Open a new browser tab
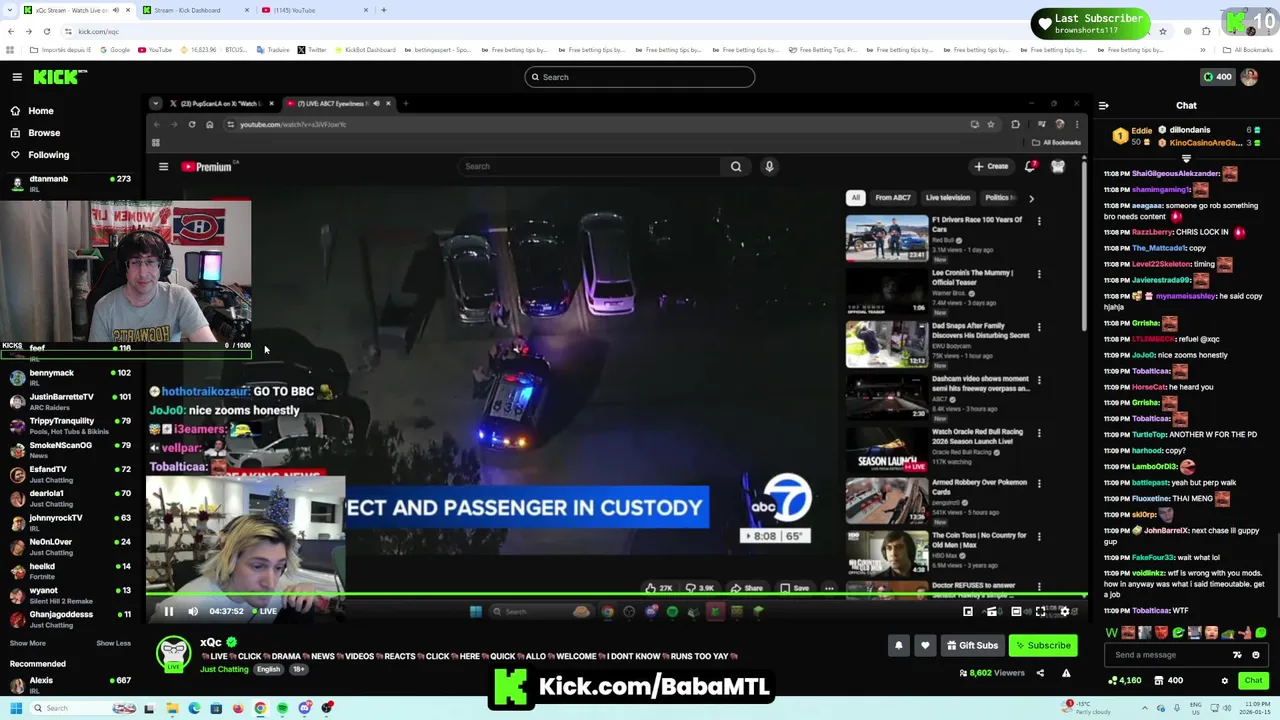The height and width of the screenshot is (720, 1280). pyautogui.click(x=384, y=10)
